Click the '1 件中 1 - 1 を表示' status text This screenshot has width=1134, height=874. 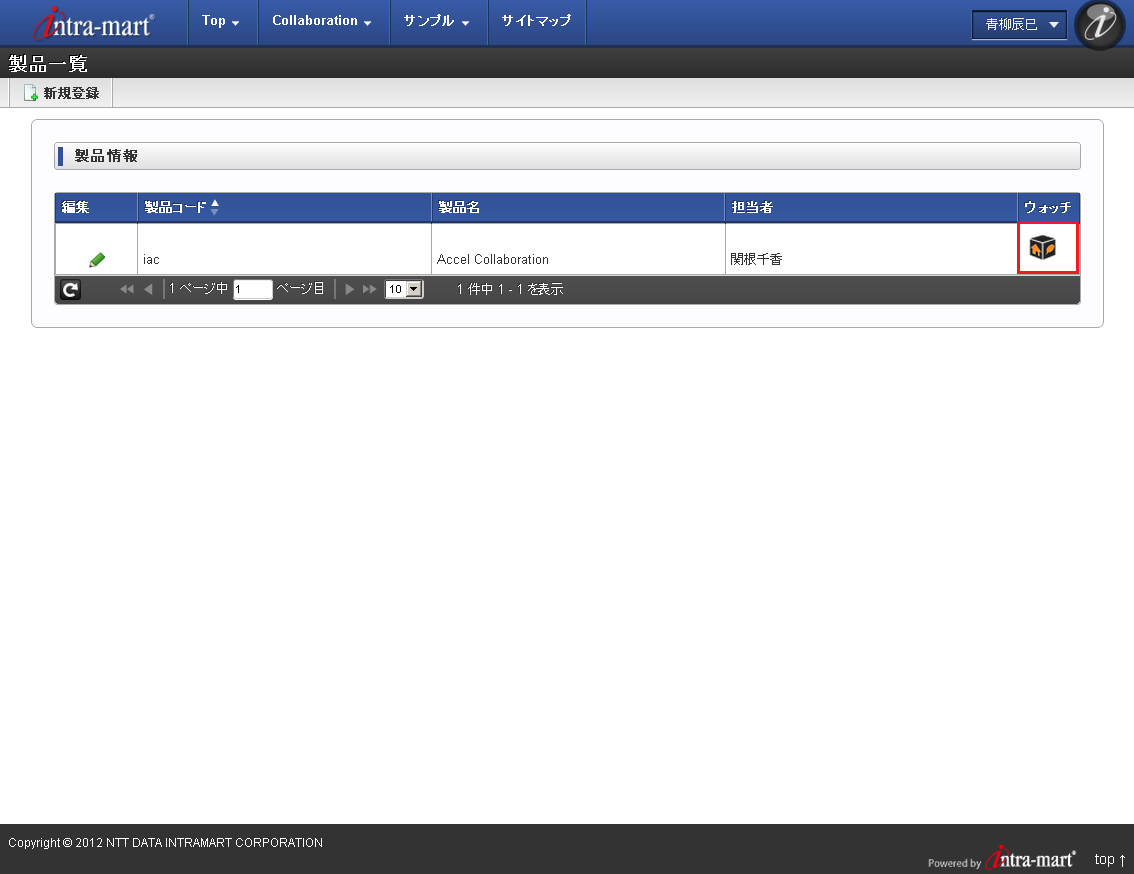pos(510,289)
